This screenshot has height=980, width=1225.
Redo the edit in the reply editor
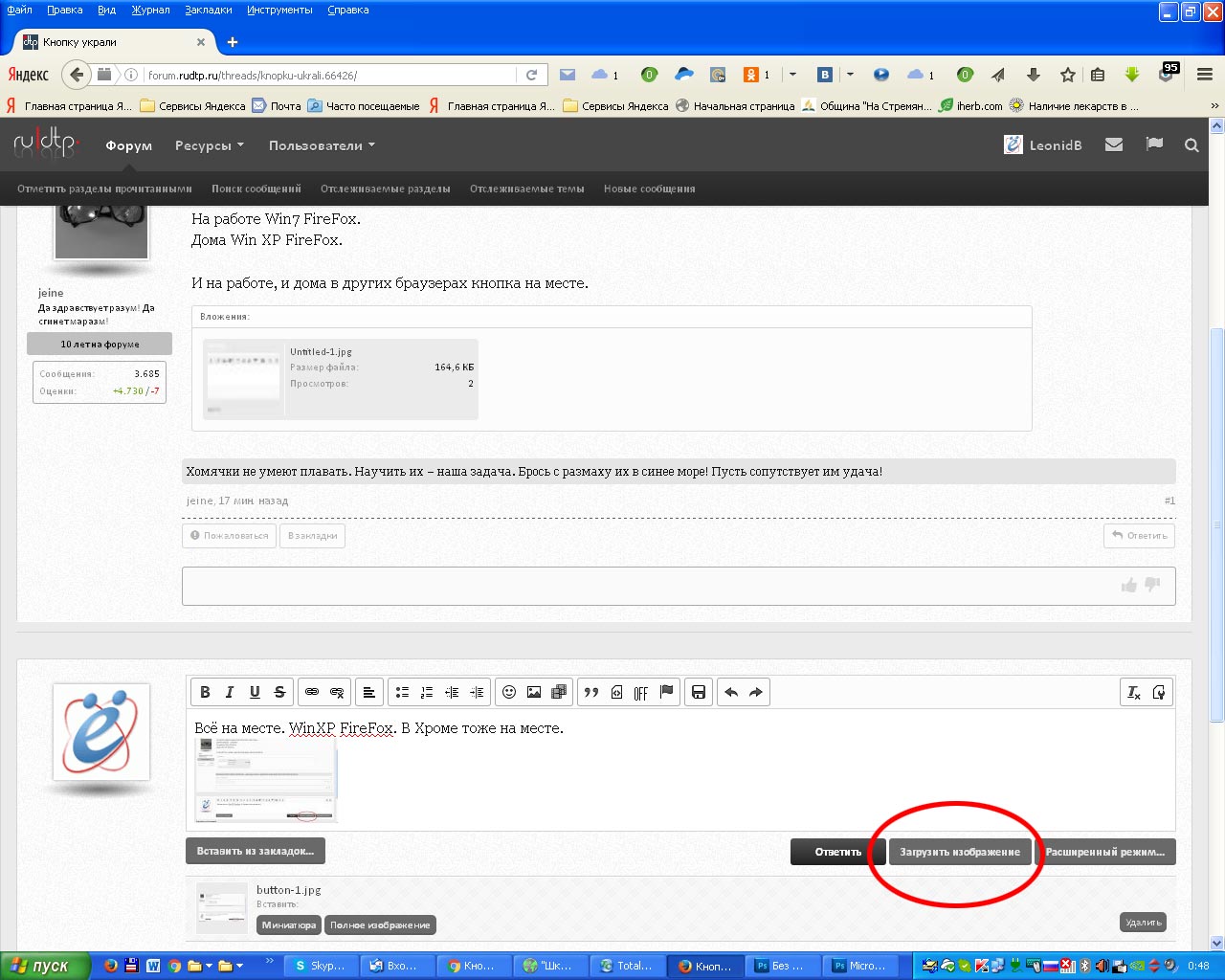[x=756, y=692]
